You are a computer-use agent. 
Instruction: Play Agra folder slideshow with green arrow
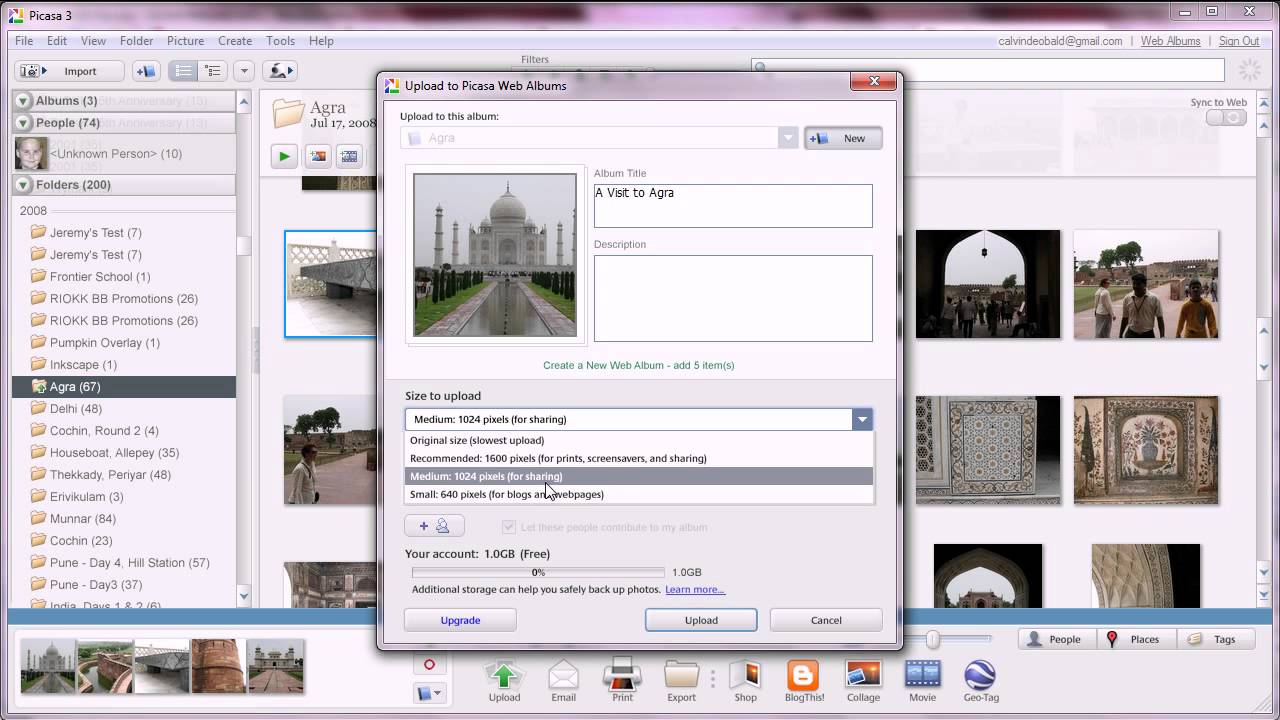pos(284,156)
